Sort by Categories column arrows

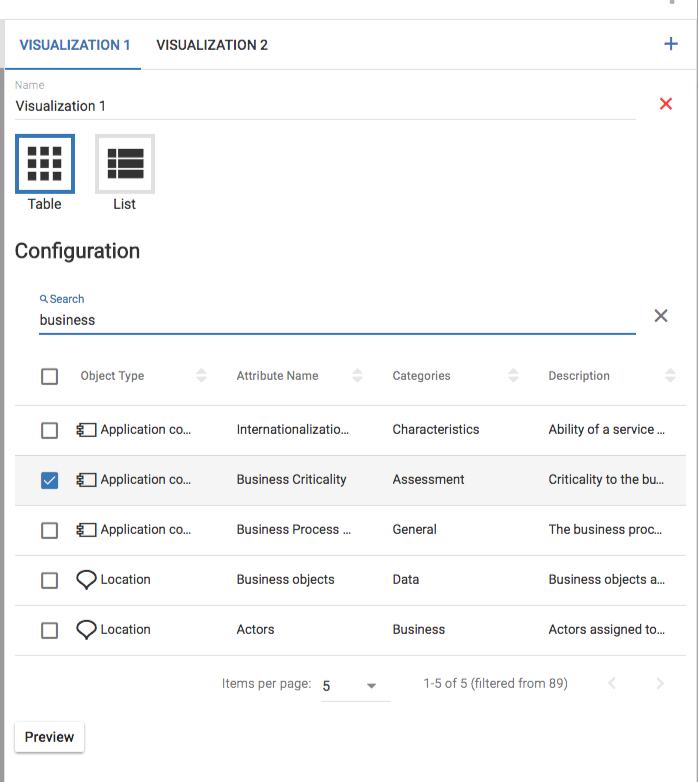513,376
